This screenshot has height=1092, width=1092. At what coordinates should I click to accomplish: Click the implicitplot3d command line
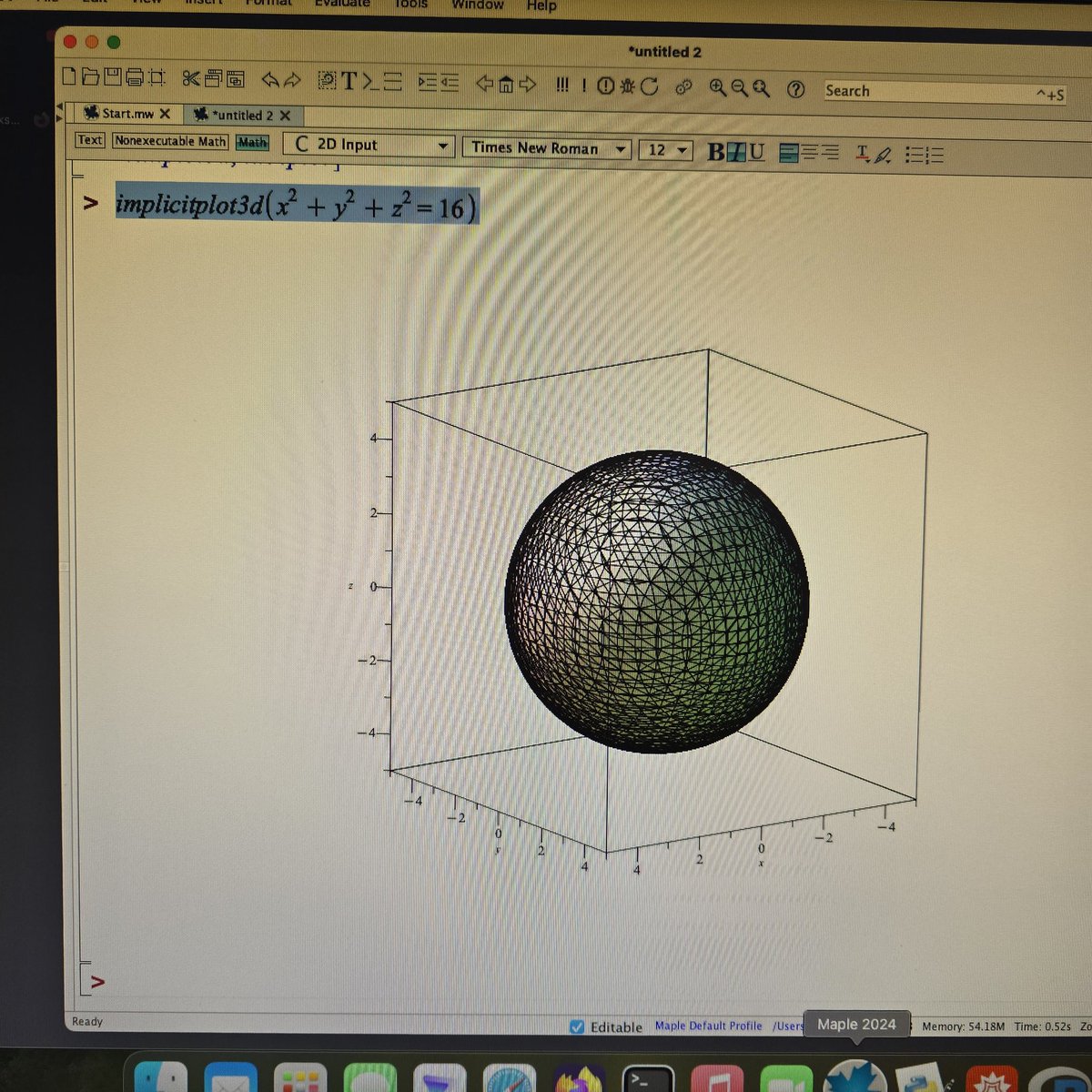[297, 206]
